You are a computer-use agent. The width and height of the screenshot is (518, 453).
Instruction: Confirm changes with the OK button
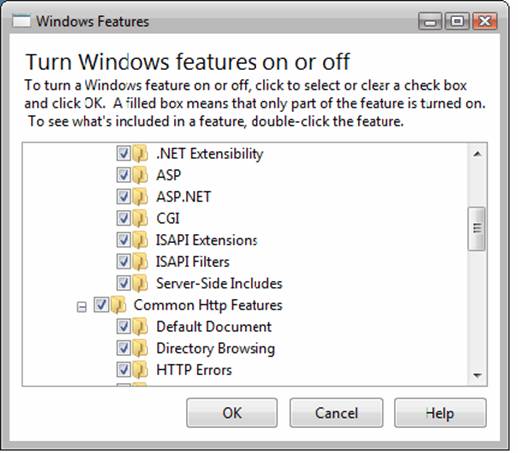232,413
